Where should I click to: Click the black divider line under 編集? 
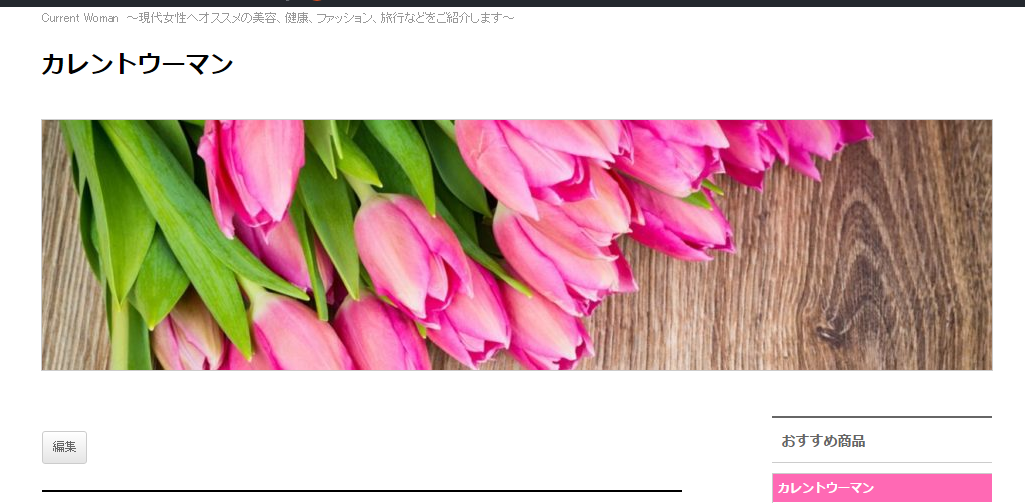pos(361,491)
